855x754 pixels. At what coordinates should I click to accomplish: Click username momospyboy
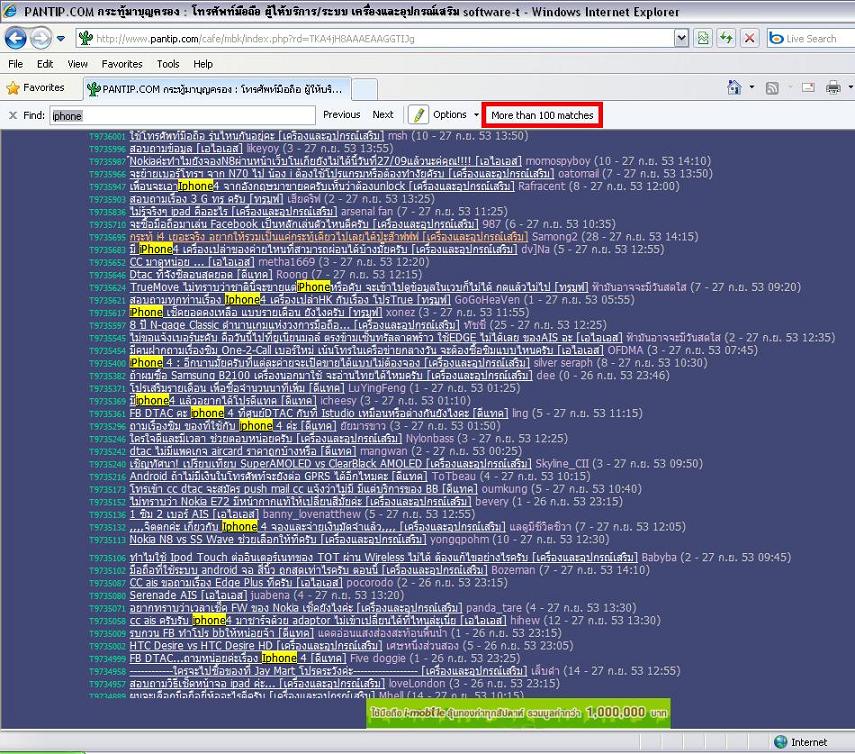tap(557, 161)
